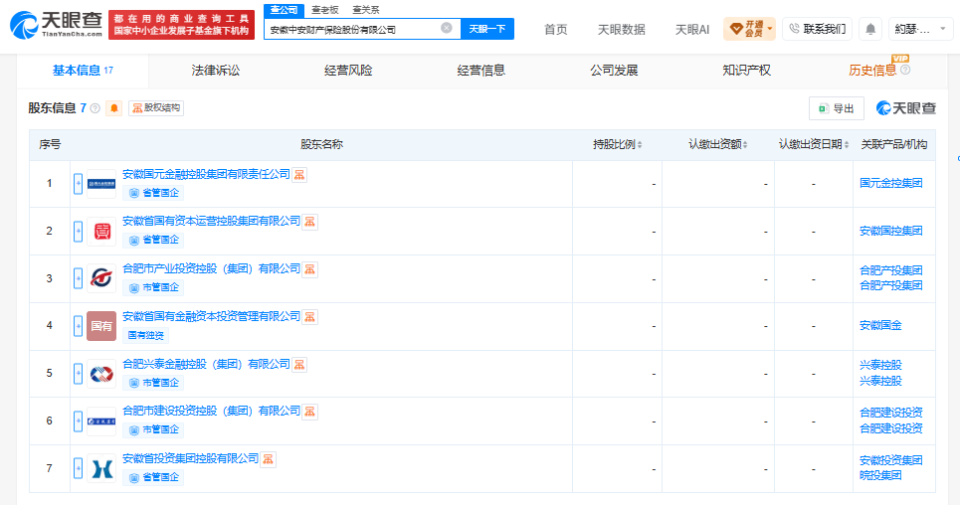This screenshot has height=505, width=960.
Task: Open 安徽国元金融控股集团有限责任公司 link
Action: (206, 174)
